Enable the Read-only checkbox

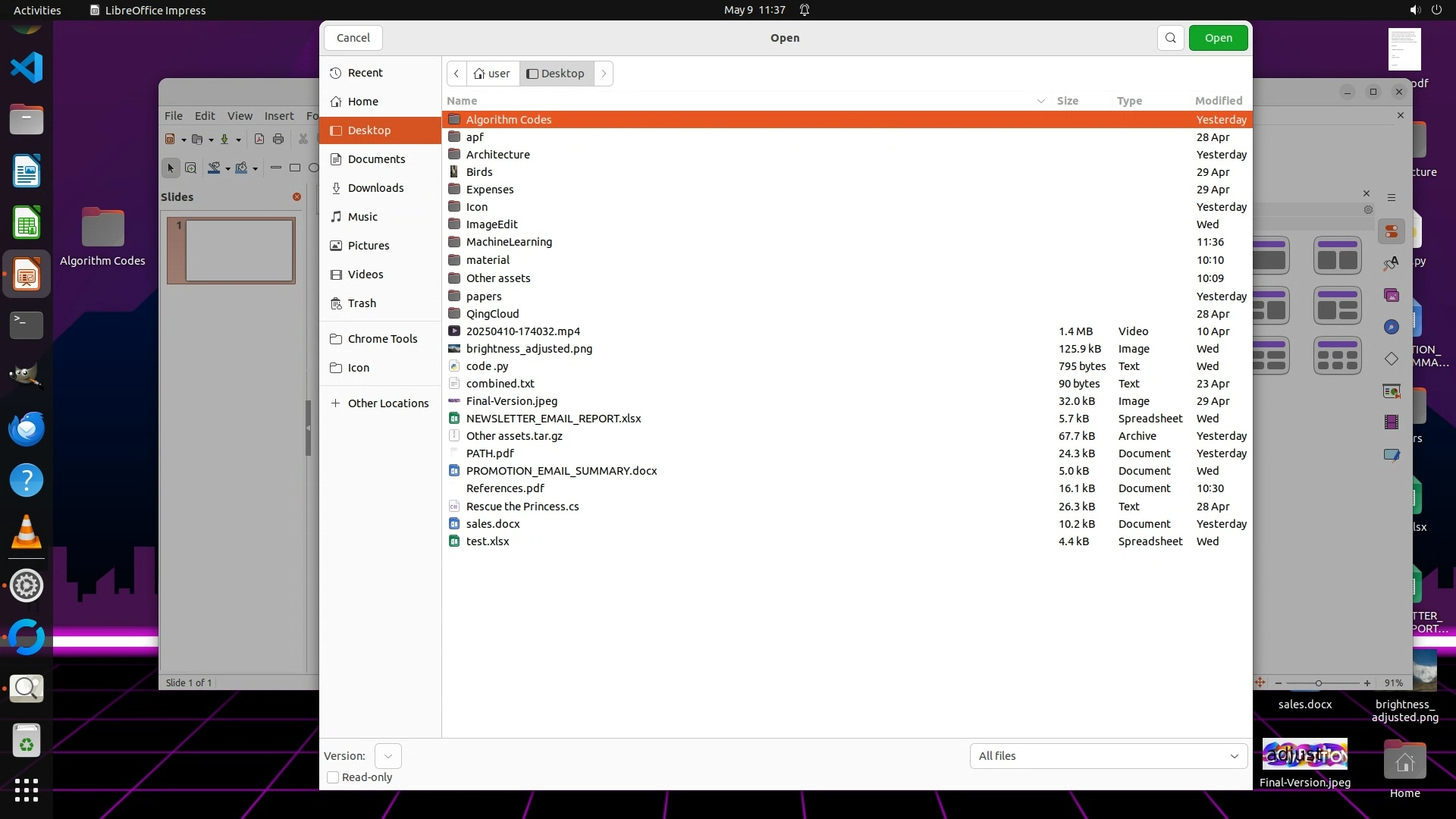tap(333, 777)
